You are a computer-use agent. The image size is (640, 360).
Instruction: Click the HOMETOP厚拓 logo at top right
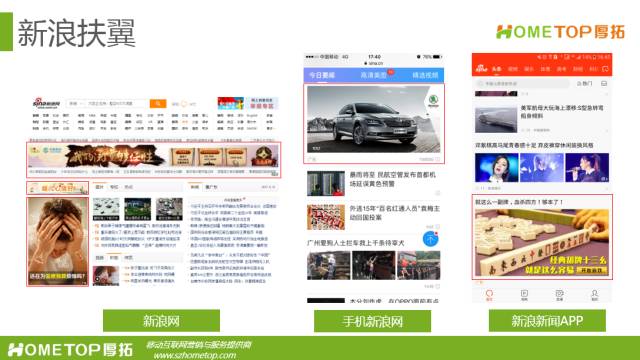point(560,32)
